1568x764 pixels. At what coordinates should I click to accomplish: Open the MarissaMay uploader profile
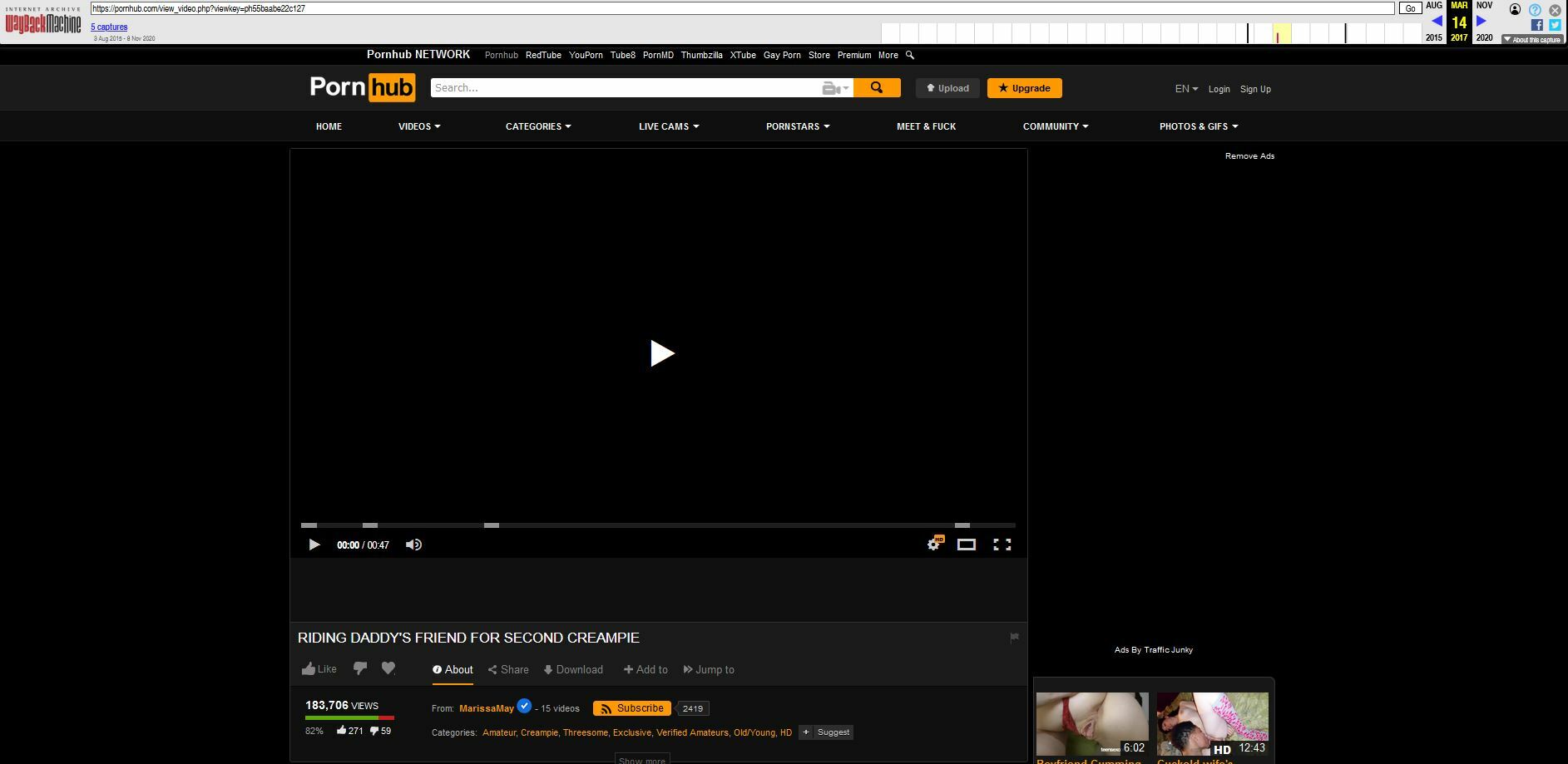click(487, 708)
